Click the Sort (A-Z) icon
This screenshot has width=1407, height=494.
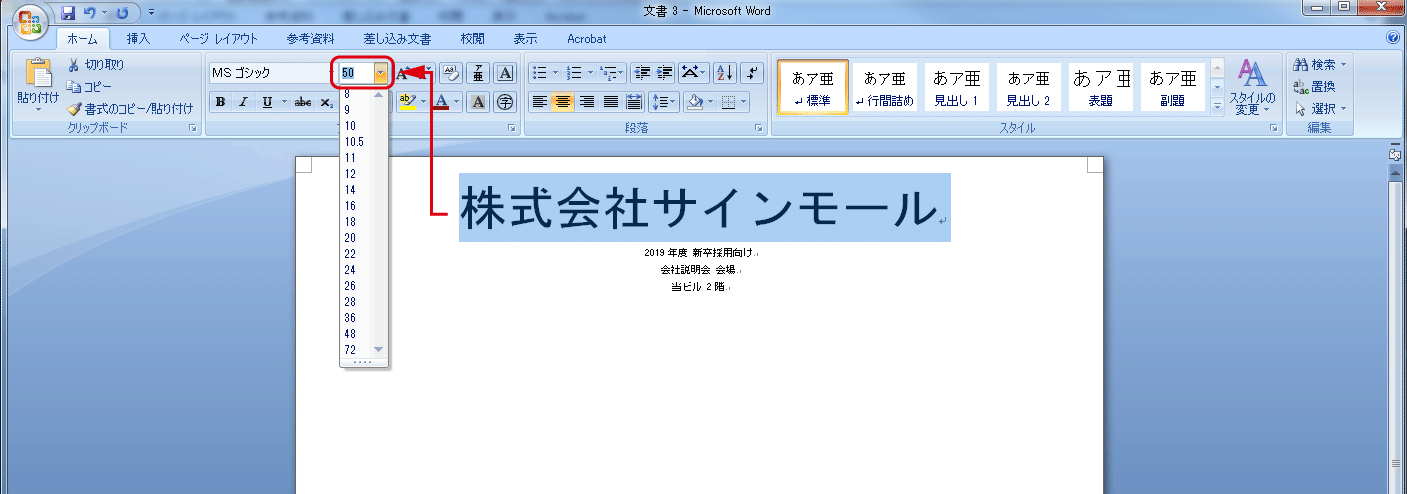click(x=725, y=73)
